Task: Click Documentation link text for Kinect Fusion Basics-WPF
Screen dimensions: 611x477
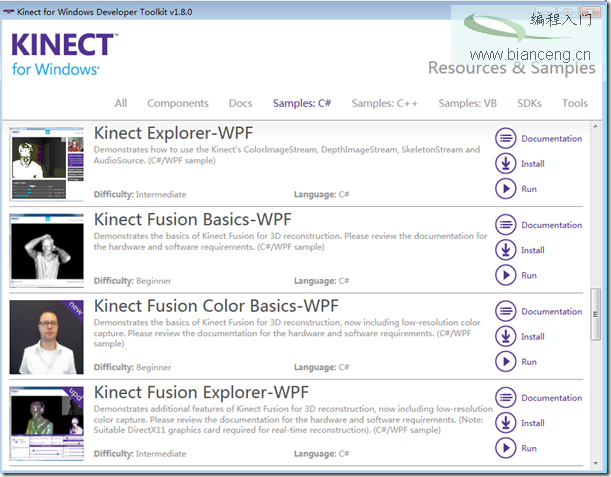Action: pos(552,225)
